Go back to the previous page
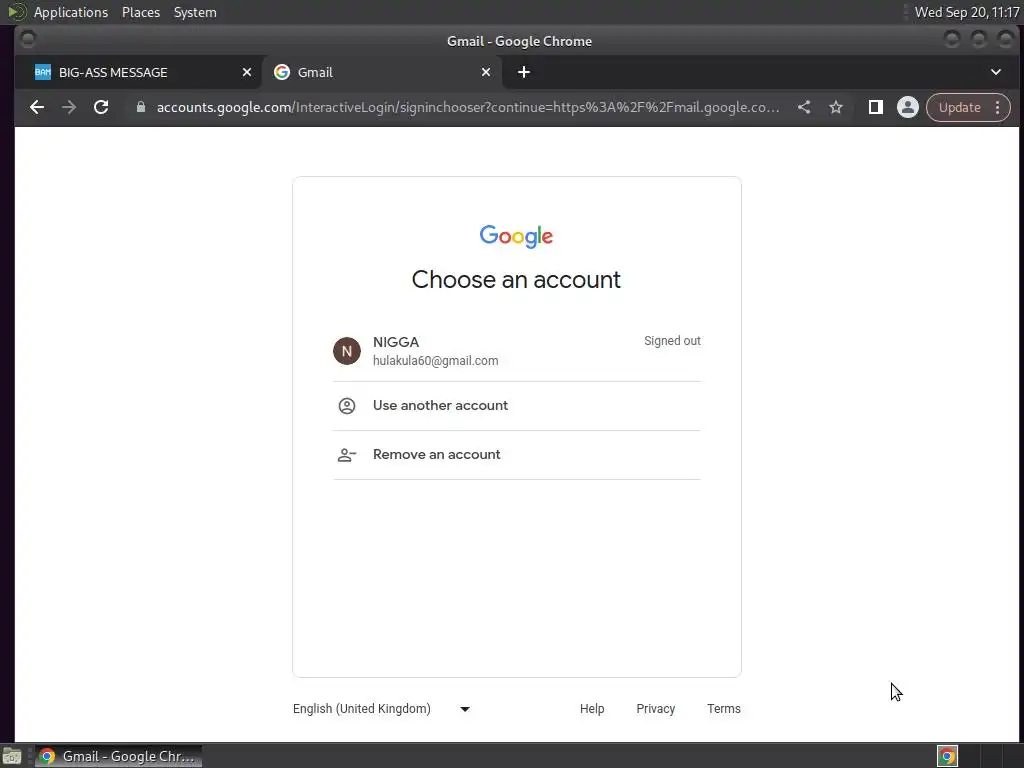Image resolution: width=1024 pixels, height=768 pixels. [x=37, y=108]
